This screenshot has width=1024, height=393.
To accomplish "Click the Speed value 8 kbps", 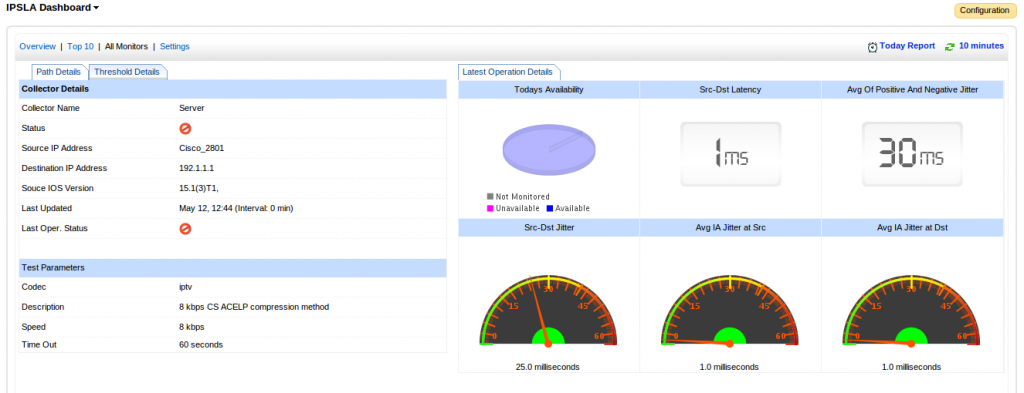I will (192, 327).
